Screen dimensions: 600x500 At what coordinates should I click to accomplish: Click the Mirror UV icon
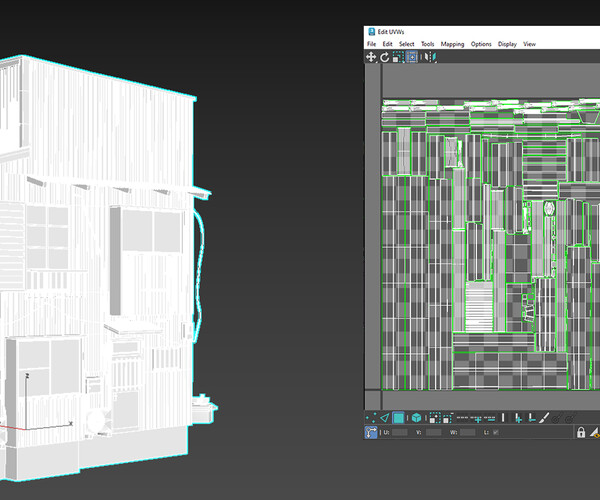tap(428, 57)
